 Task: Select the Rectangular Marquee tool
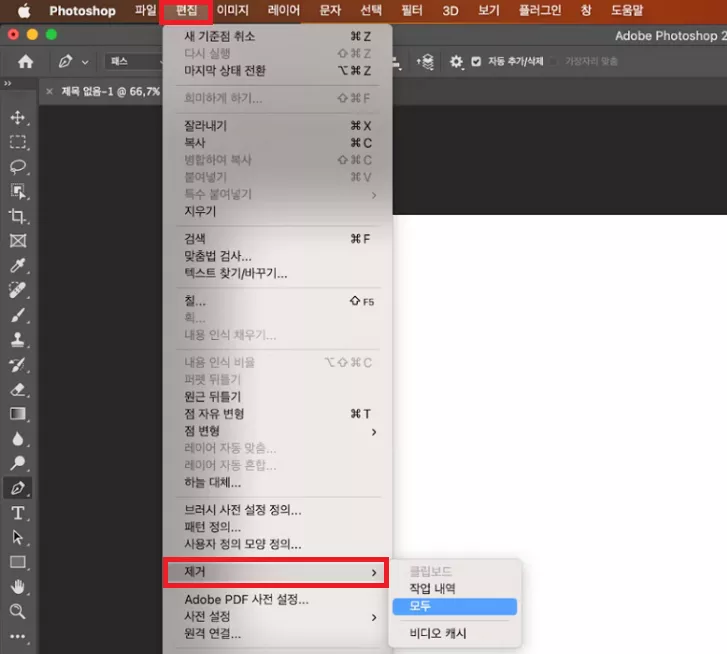coord(18,142)
